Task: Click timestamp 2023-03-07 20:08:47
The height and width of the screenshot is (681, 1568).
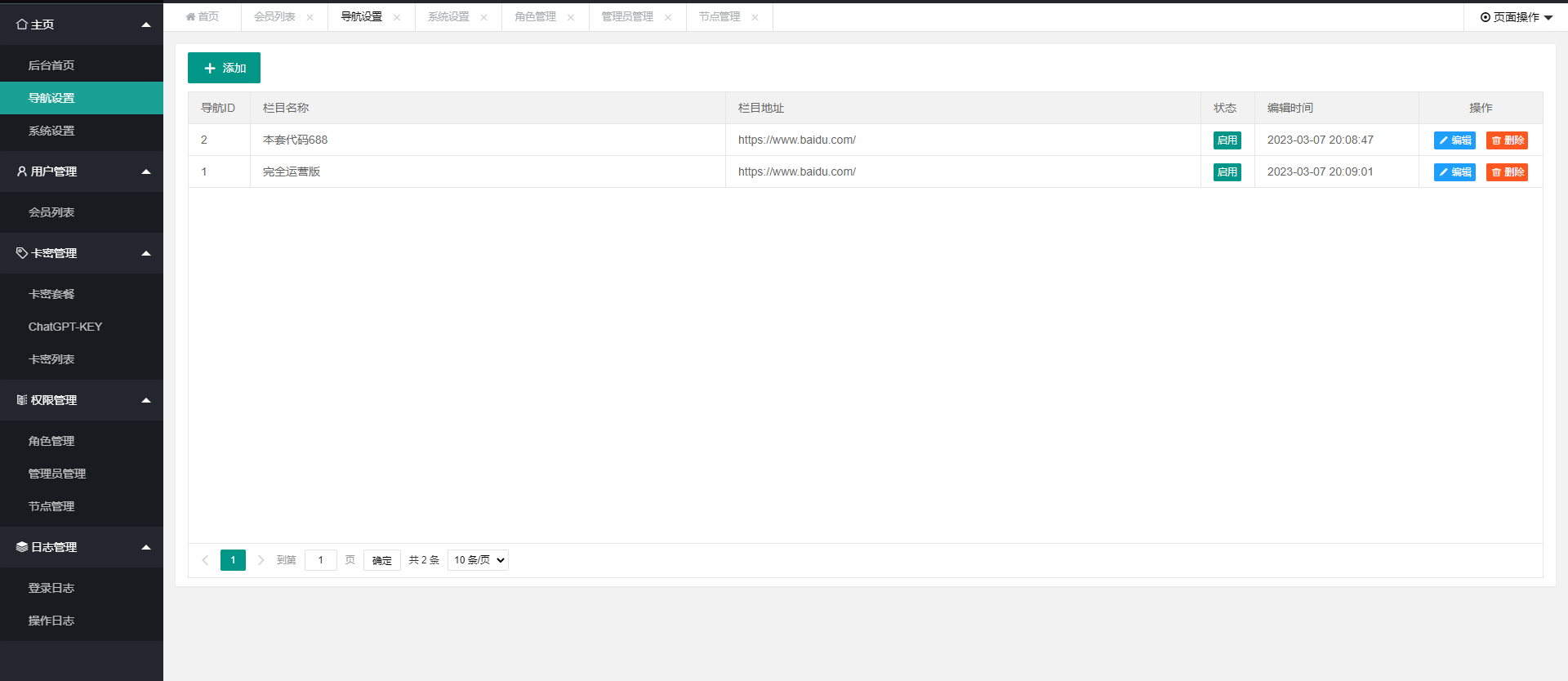Action: pos(1321,140)
